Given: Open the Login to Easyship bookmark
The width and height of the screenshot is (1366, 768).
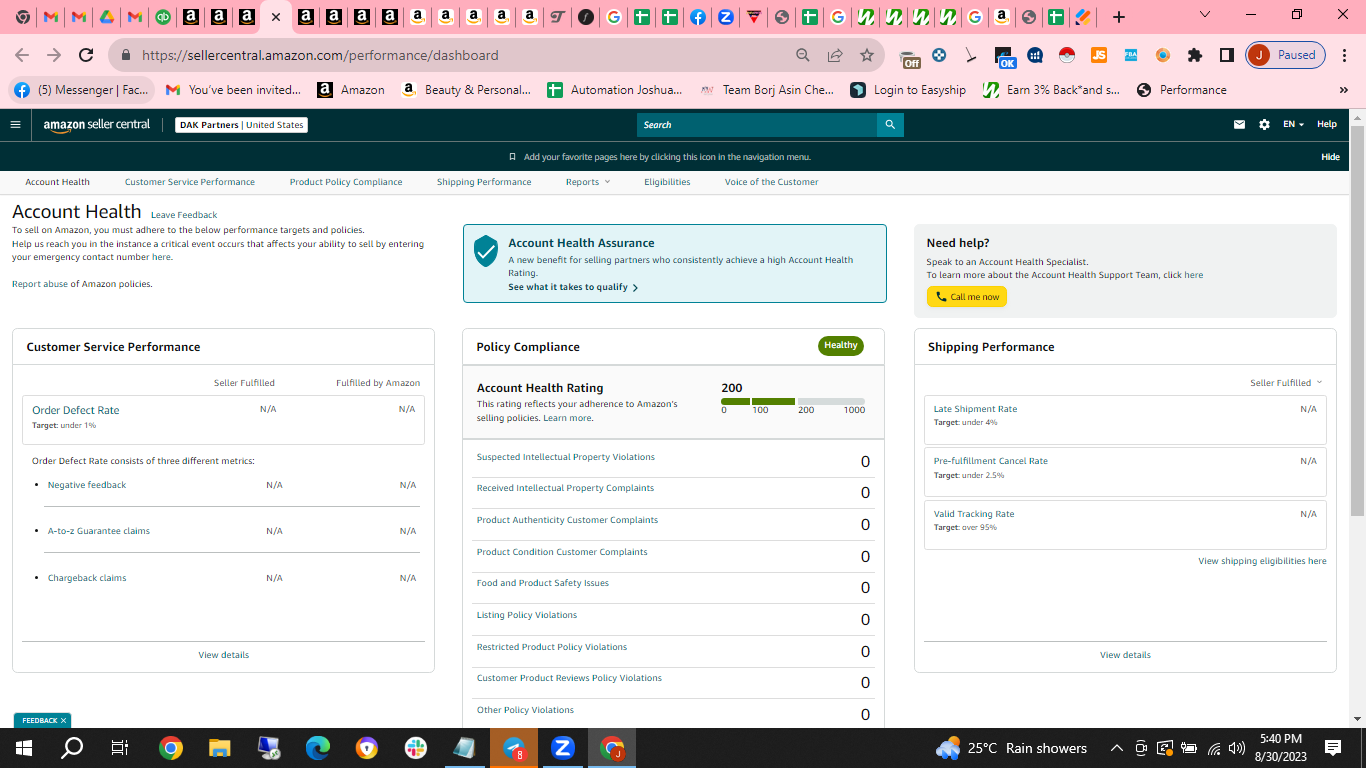Looking at the screenshot, I should coord(908,90).
